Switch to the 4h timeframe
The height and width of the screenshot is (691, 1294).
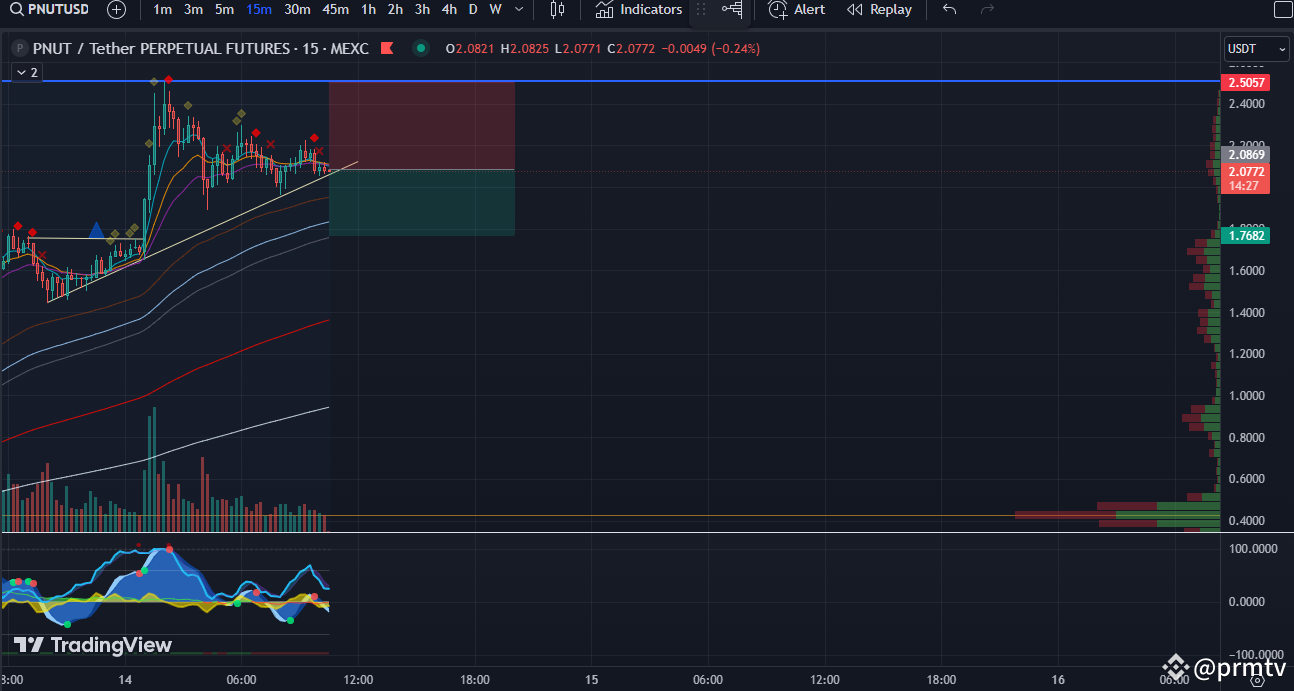pos(449,10)
